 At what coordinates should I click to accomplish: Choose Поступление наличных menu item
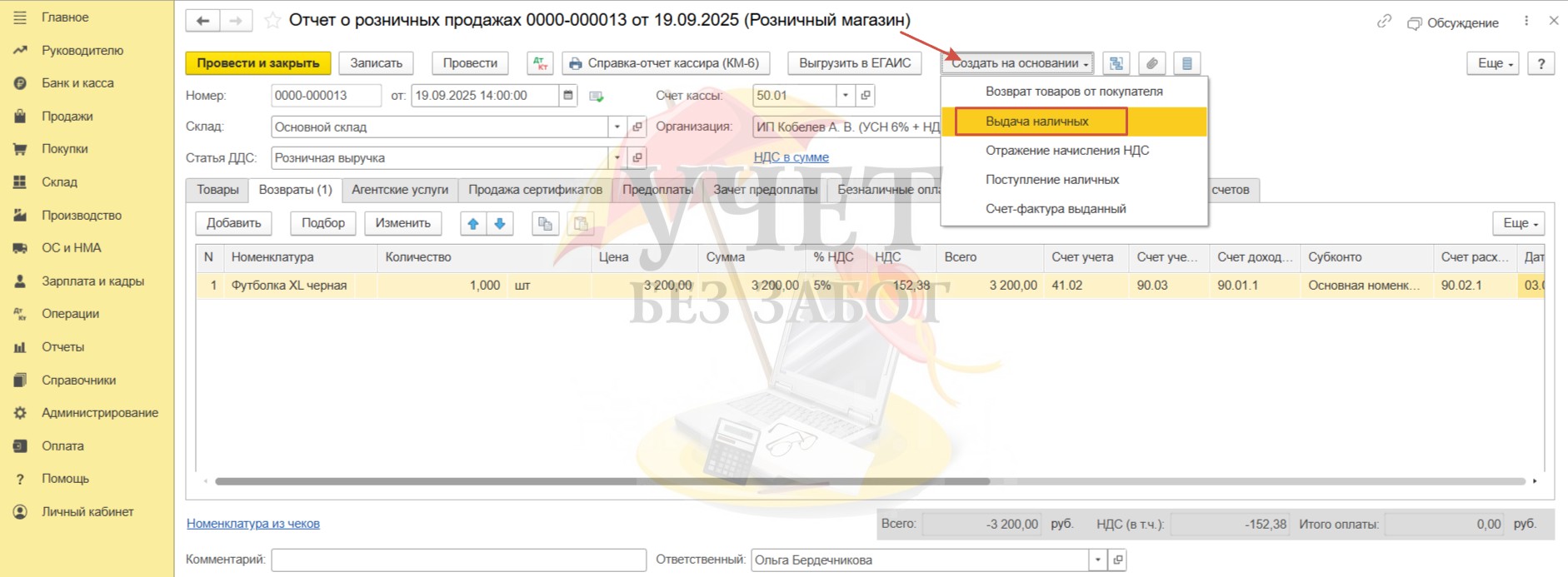pos(1074,180)
